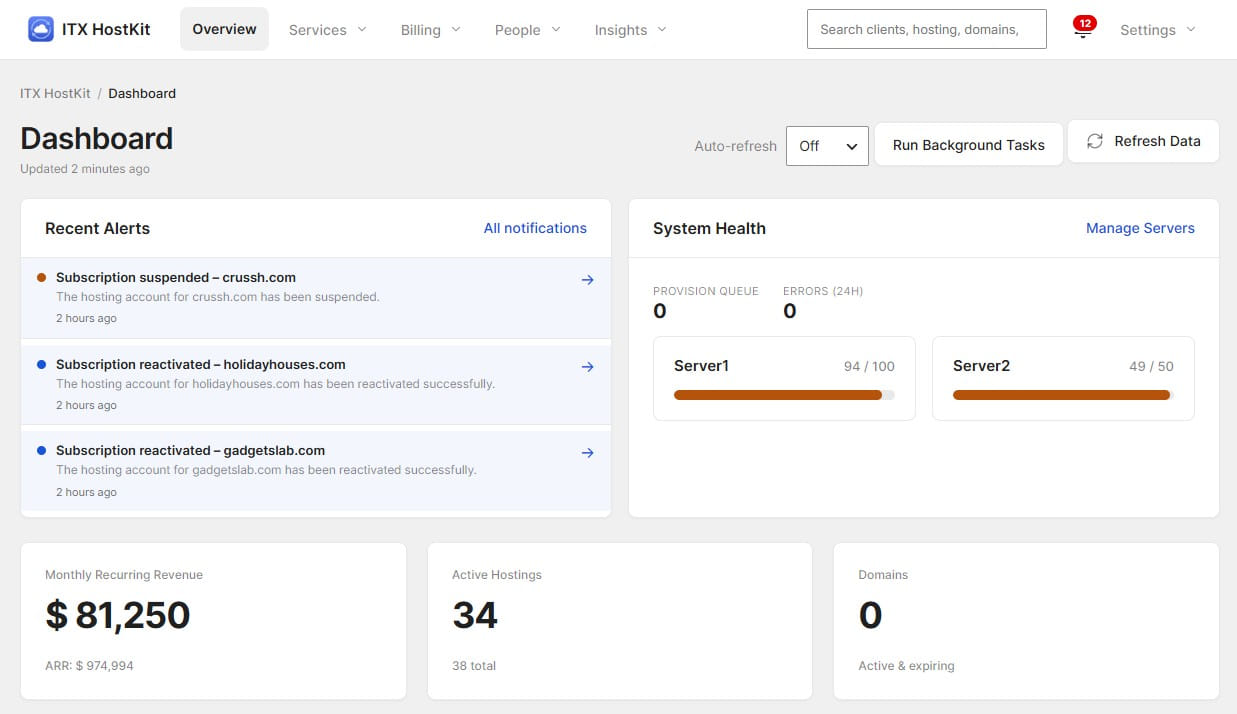Open arrow for gadgetslab.com reactivated alert

[587, 453]
